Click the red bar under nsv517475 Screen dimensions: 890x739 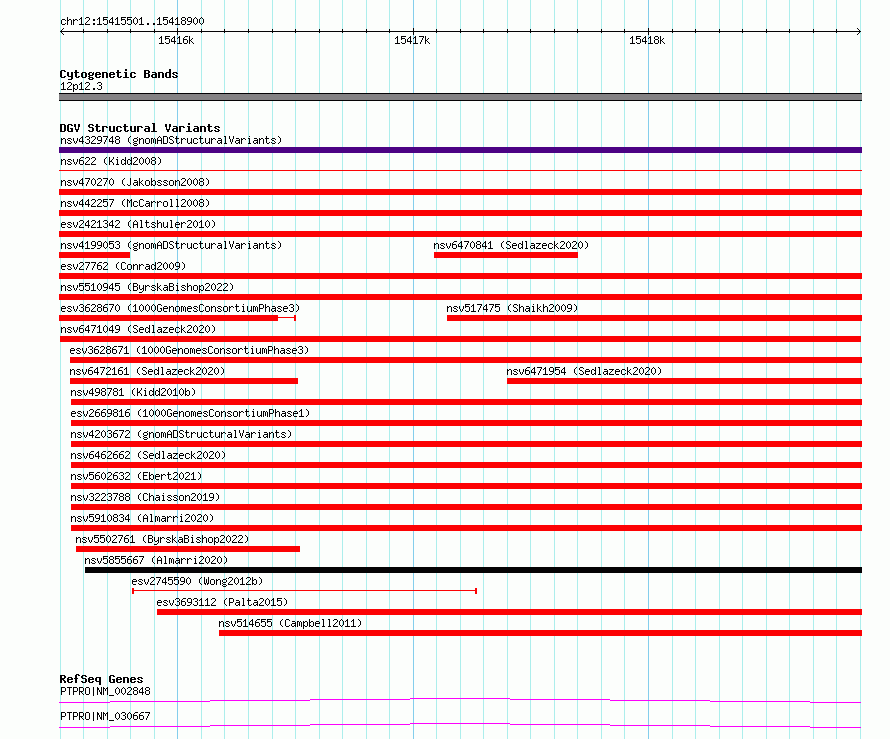(x=654, y=318)
